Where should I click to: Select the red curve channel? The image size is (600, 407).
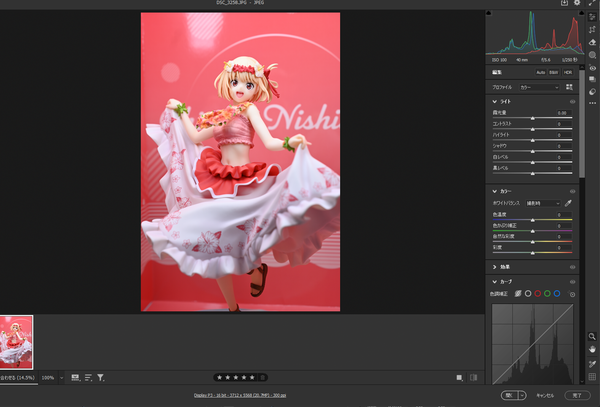pos(538,294)
